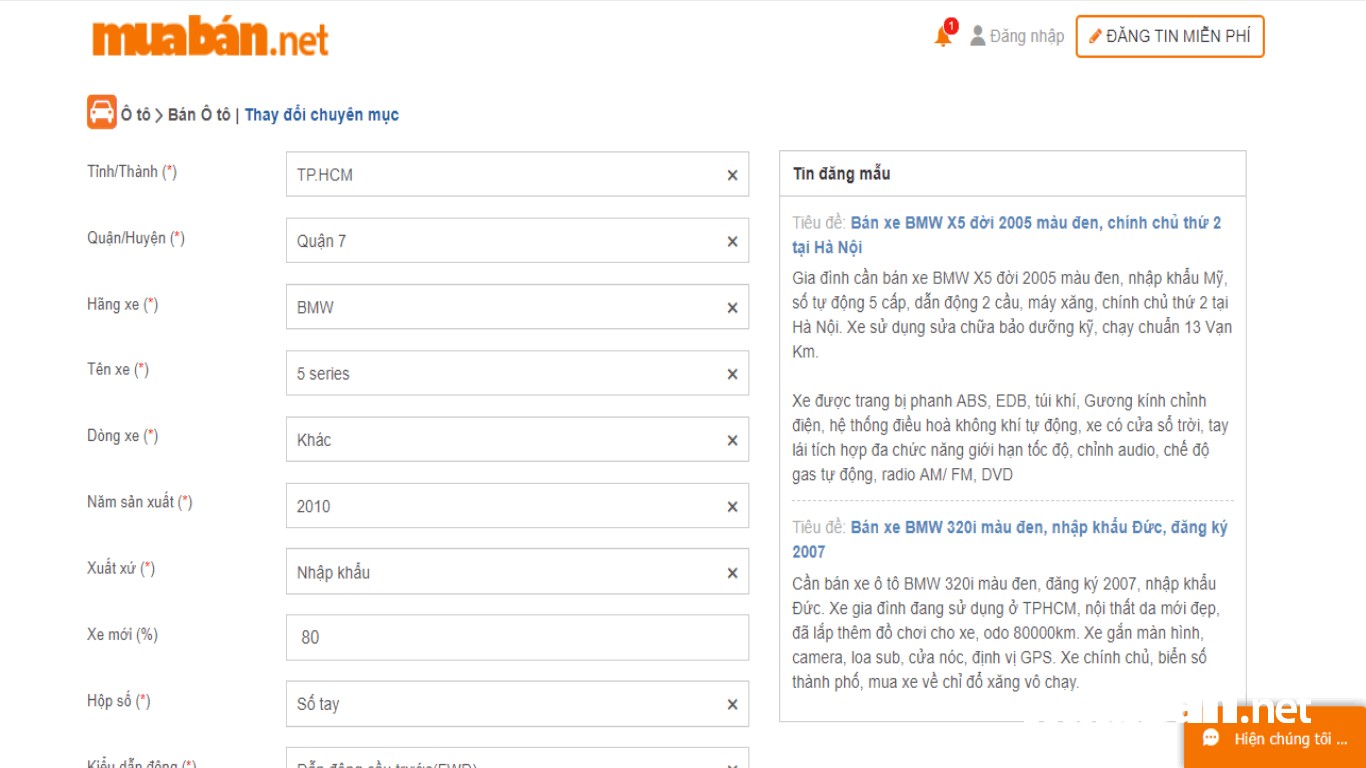Click the ĐĂNG TIN MIỄN PHÍ button
Screen dimensions: 1366x768
click(x=1170, y=36)
